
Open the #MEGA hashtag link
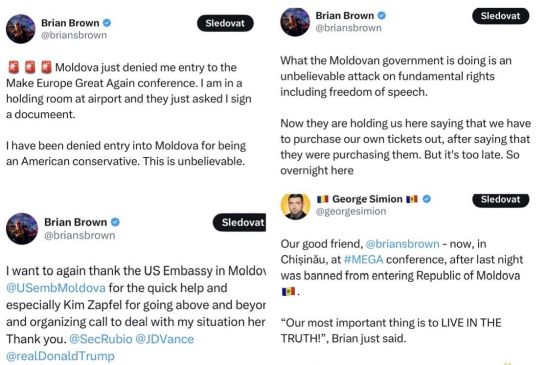click(x=363, y=259)
